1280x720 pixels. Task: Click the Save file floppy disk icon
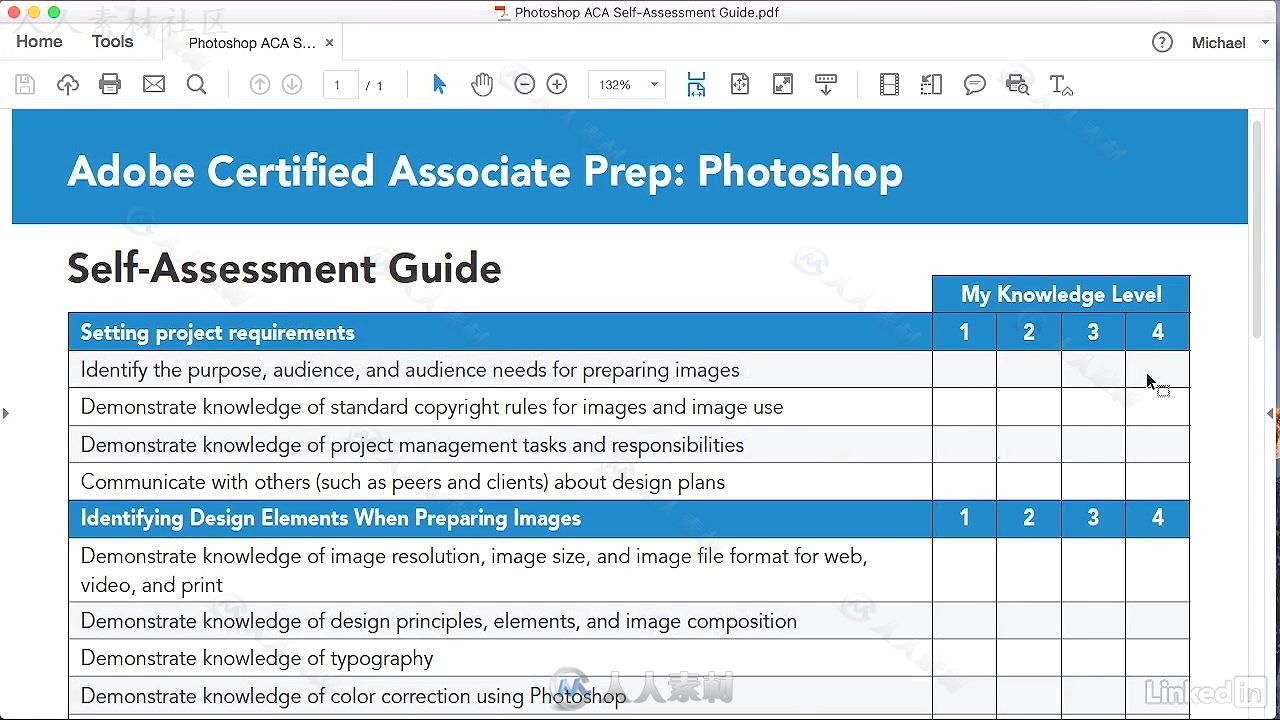coord(25,85)
